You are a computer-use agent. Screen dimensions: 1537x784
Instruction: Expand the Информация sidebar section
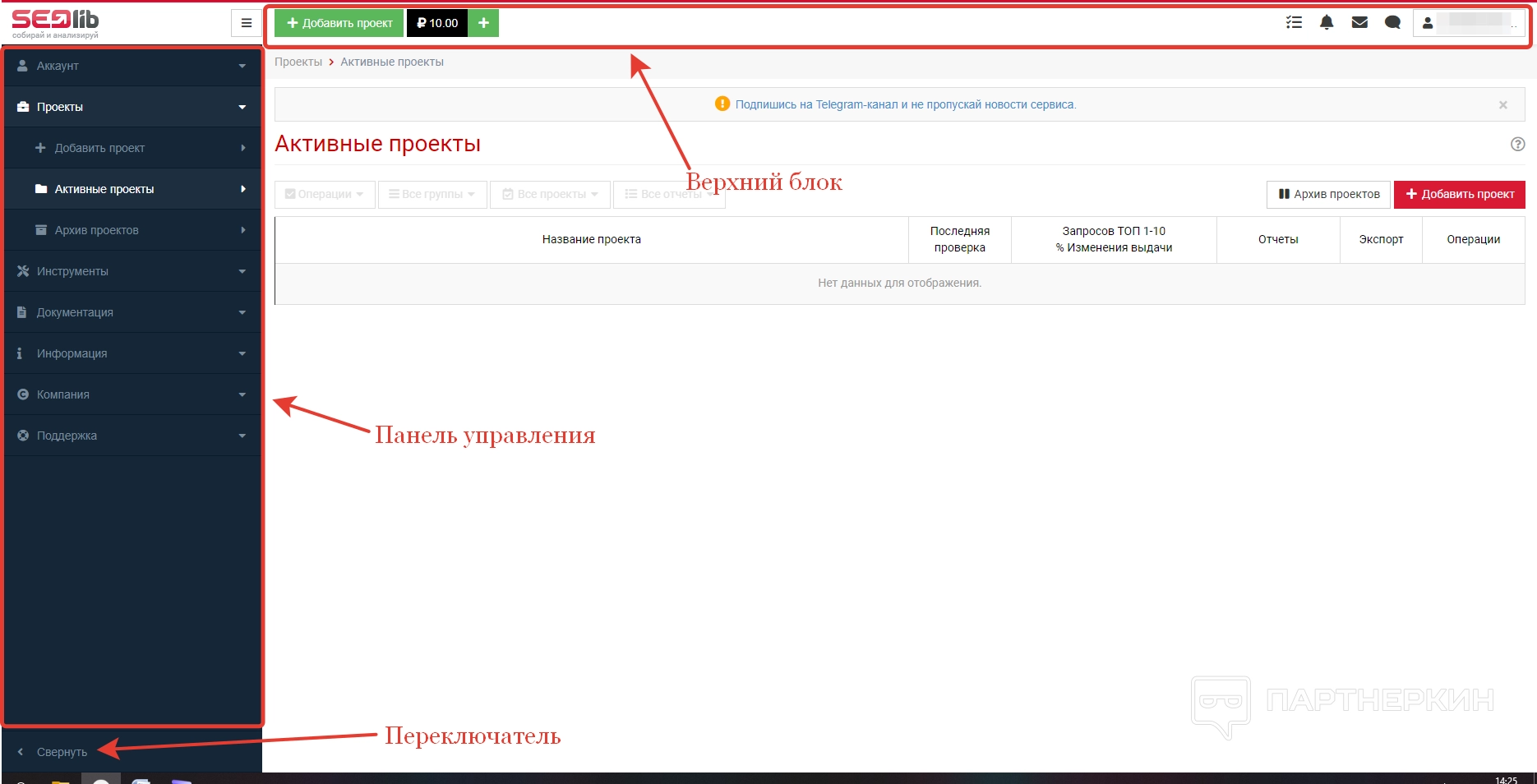132,353
